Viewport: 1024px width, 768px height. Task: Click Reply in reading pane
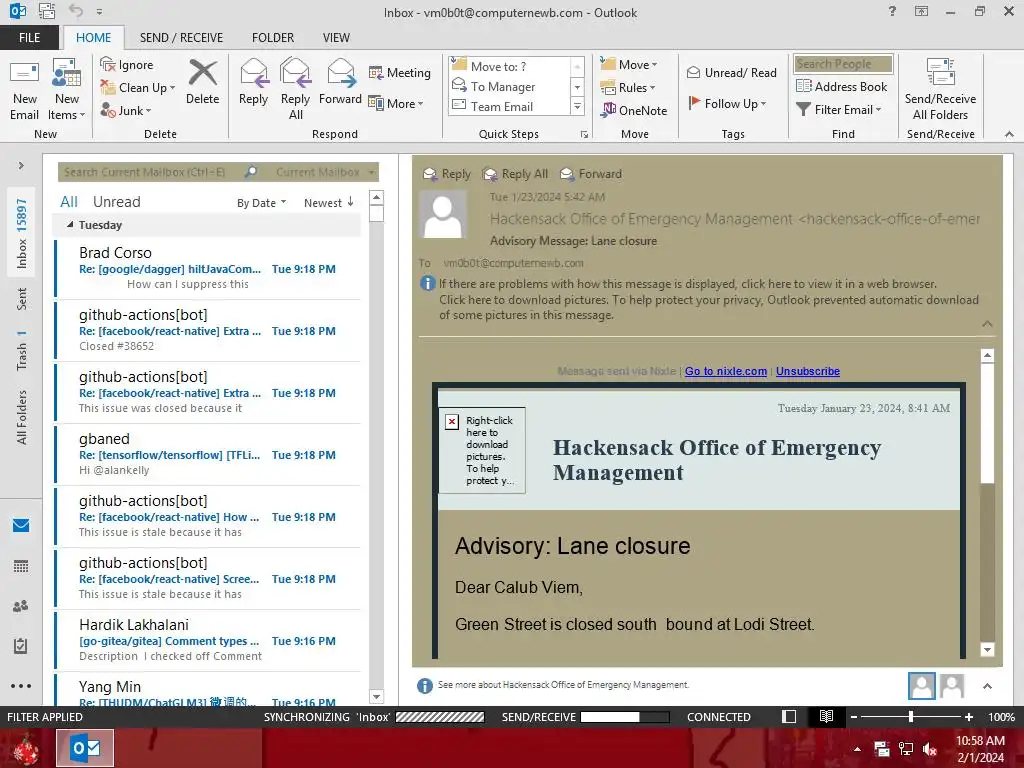pos(447,174)
